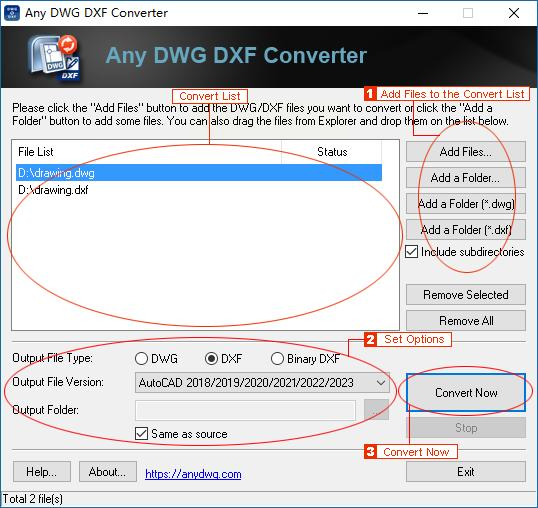The image size is (538, 508).
Task: Remove the selected file from list
Action: 466,295
